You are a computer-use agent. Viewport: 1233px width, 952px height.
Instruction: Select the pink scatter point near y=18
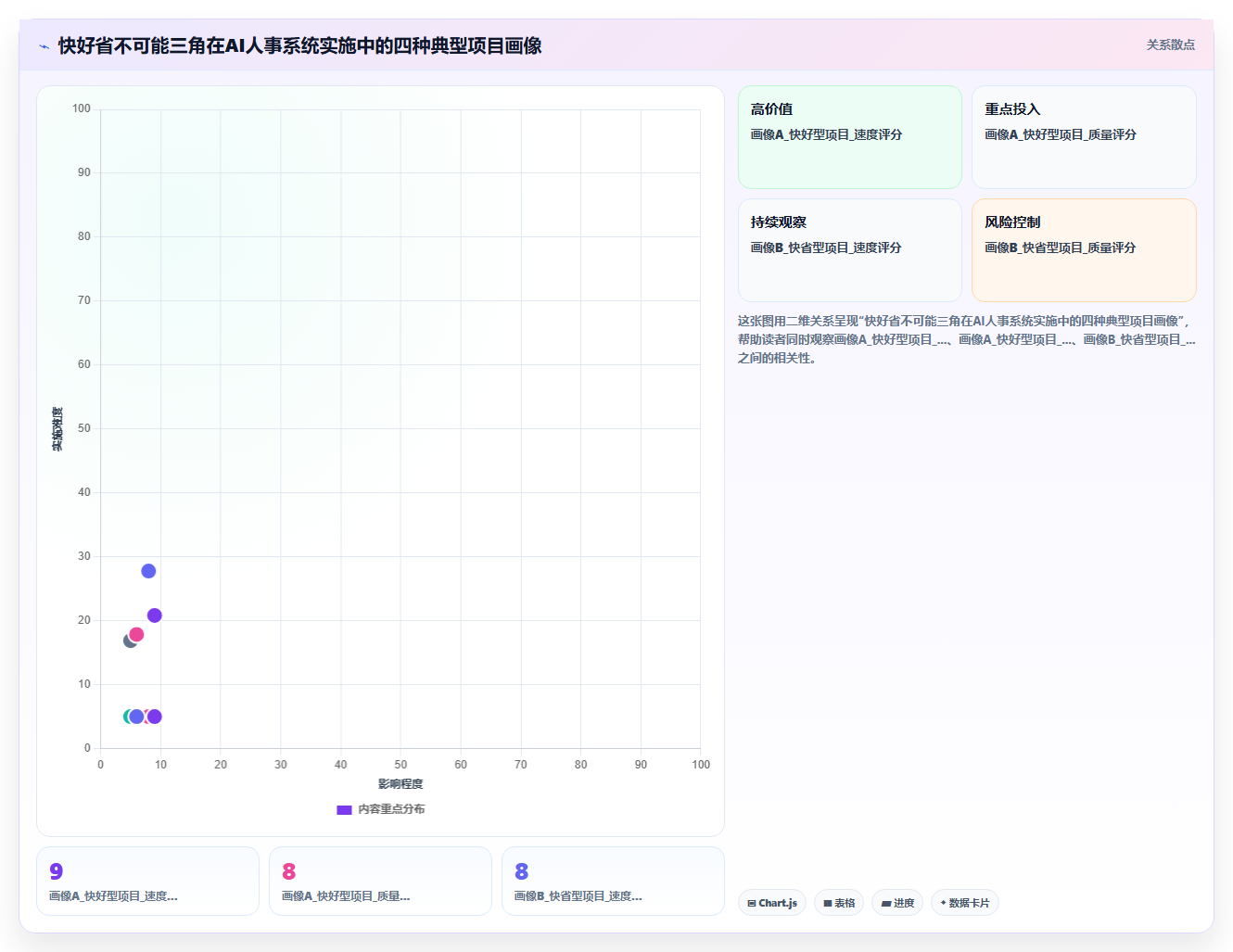tap(136, 635)
